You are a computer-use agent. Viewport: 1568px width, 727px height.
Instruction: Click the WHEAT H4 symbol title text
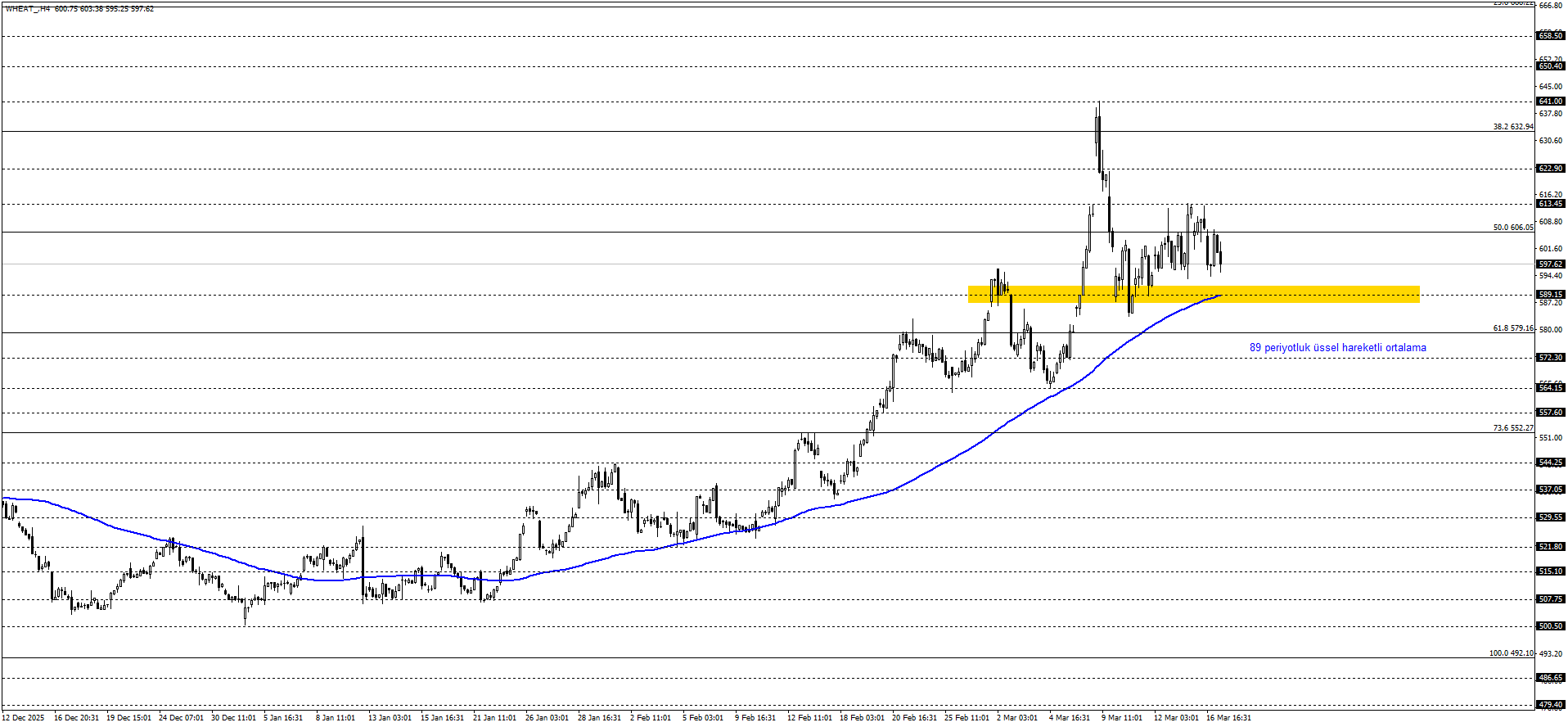point(28,9)
